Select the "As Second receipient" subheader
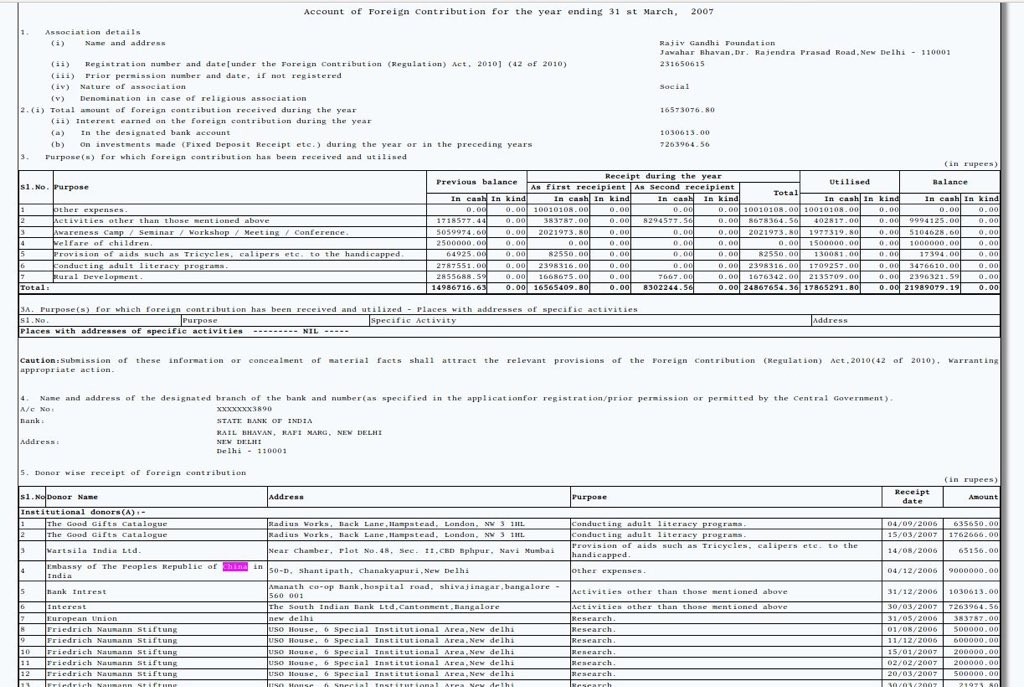1024x687 pixels. pyautogui.click(x=684, y=187)
